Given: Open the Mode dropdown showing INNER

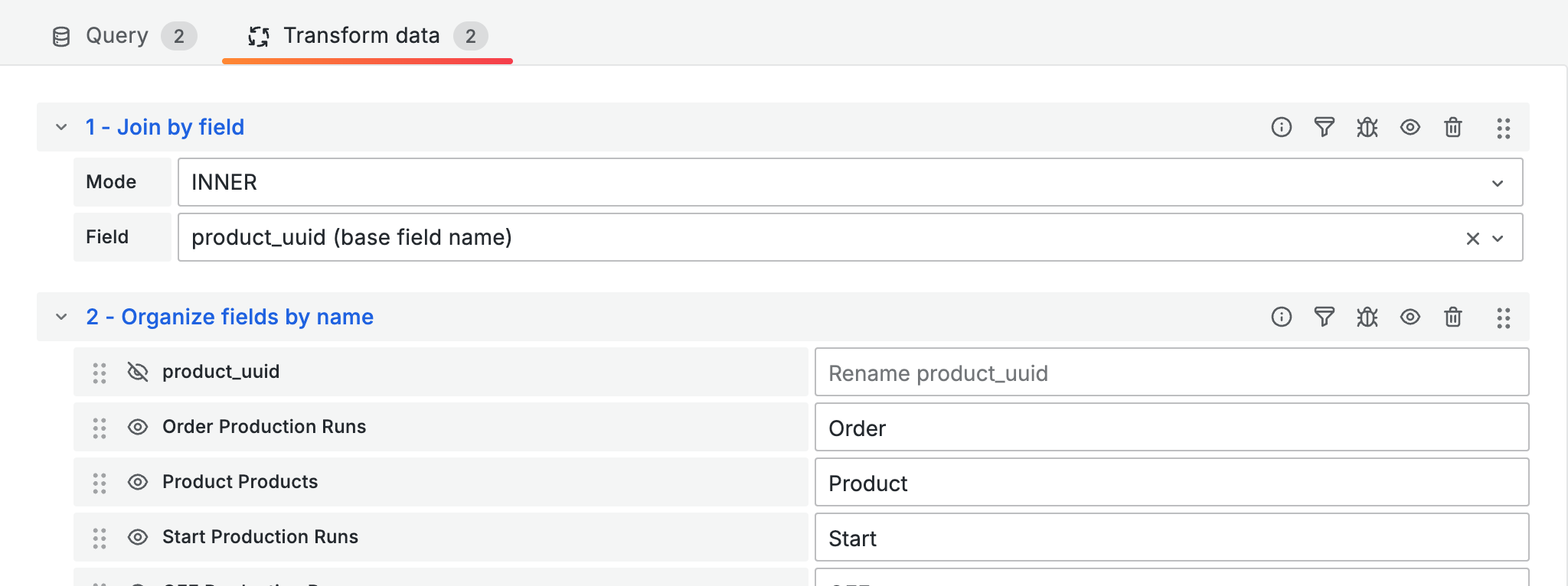Looking at the screenshot, I should tap(850, 182).
